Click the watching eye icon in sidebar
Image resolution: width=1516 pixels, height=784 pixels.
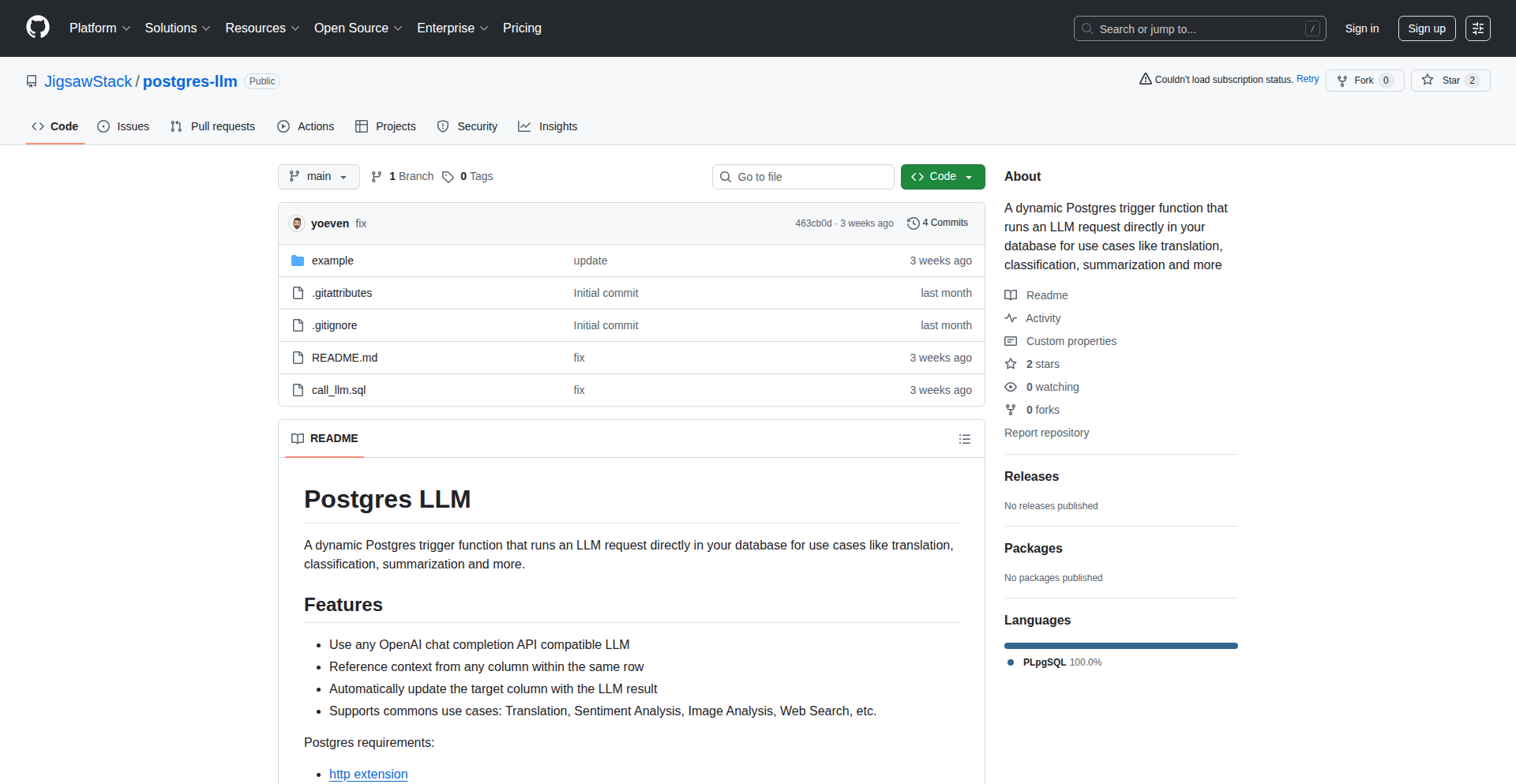(1011, 387)
